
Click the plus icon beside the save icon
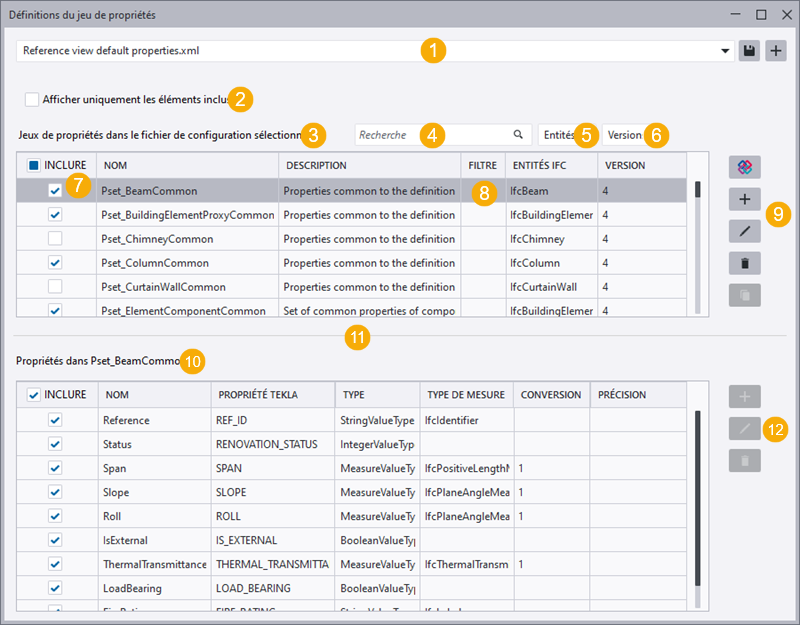pos(776,51)
